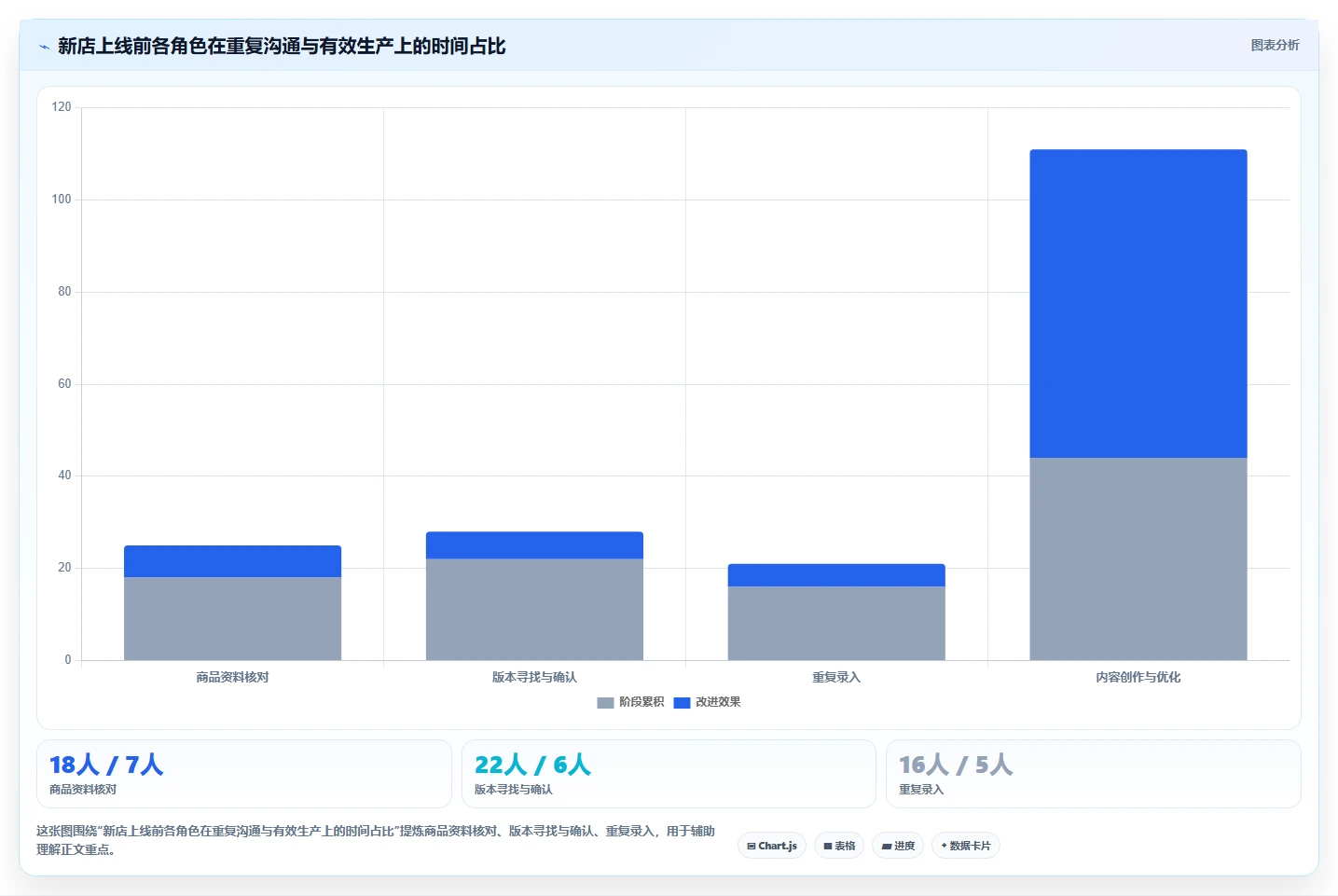1338x896 pixels.
Task: Click the 120 y-axis value
Action: coord(62,107)
